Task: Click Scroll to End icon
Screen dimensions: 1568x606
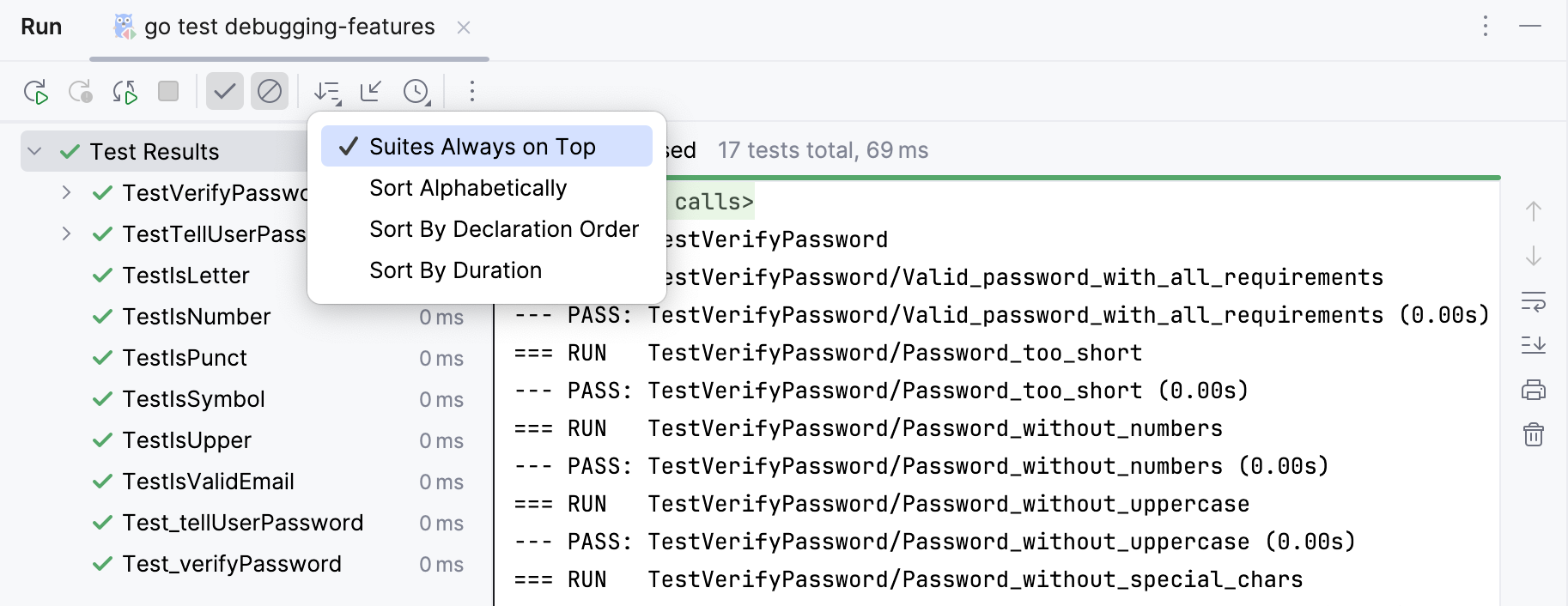Action: click(x=1533, y=345)
